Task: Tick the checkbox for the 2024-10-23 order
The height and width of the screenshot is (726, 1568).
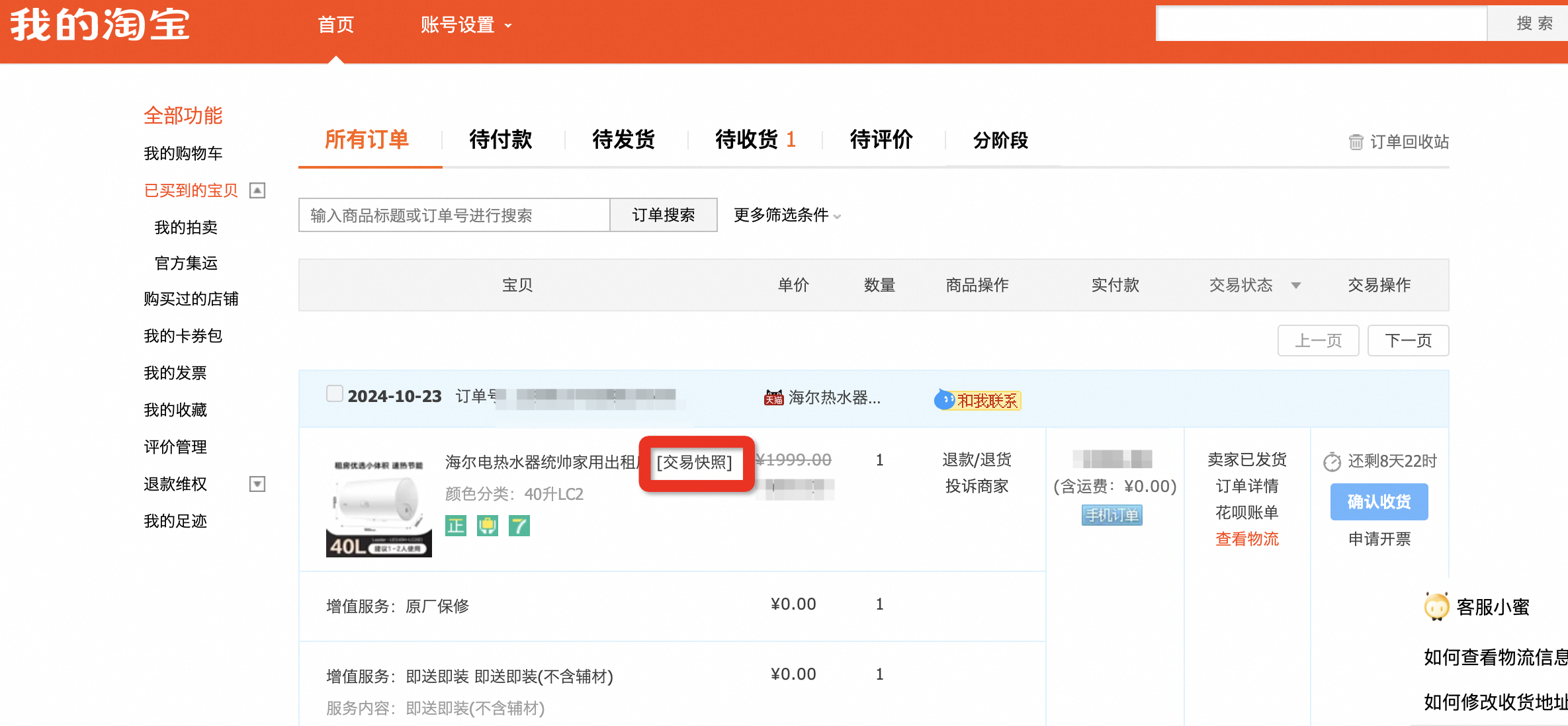Action: pyautogui.click(x=335, y=394)
